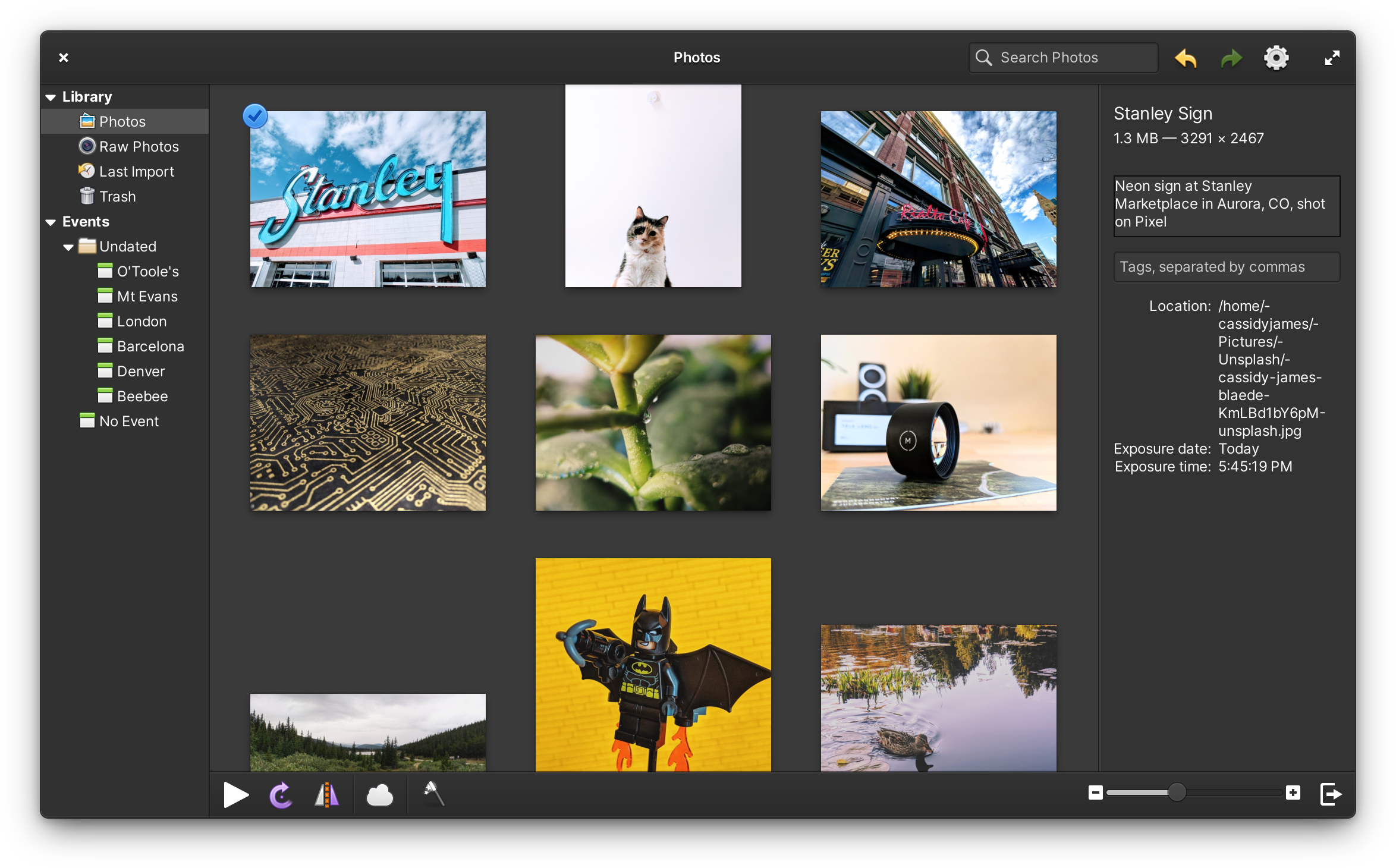Select the Denver event album
The width and height of the screenshot is (1396, 868).
tap(141, 371)
